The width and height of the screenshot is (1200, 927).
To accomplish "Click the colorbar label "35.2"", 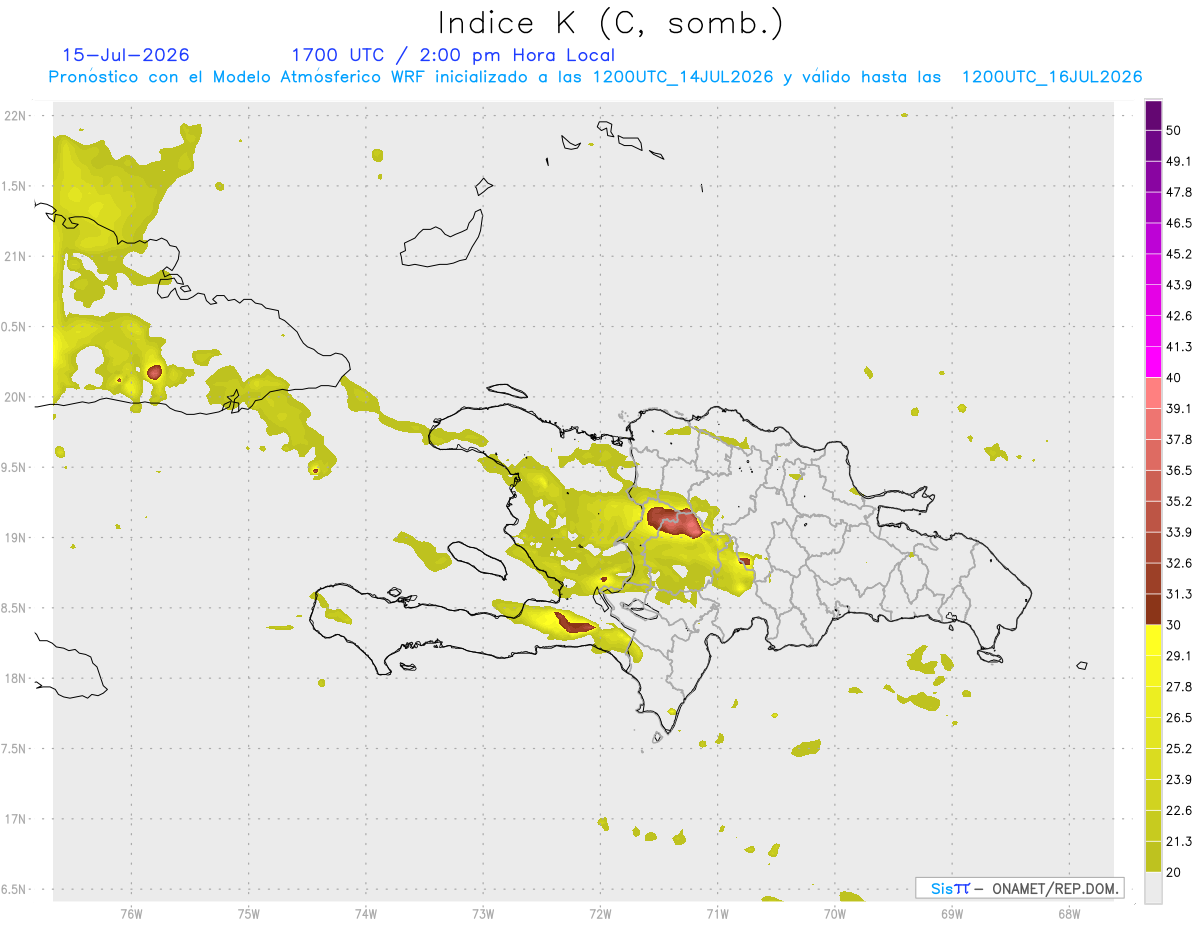I will [x=1180, y=501].
